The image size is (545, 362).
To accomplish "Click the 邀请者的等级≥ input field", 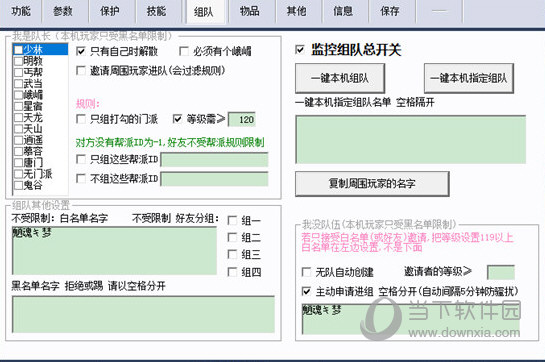I will (x=501, y=272).
